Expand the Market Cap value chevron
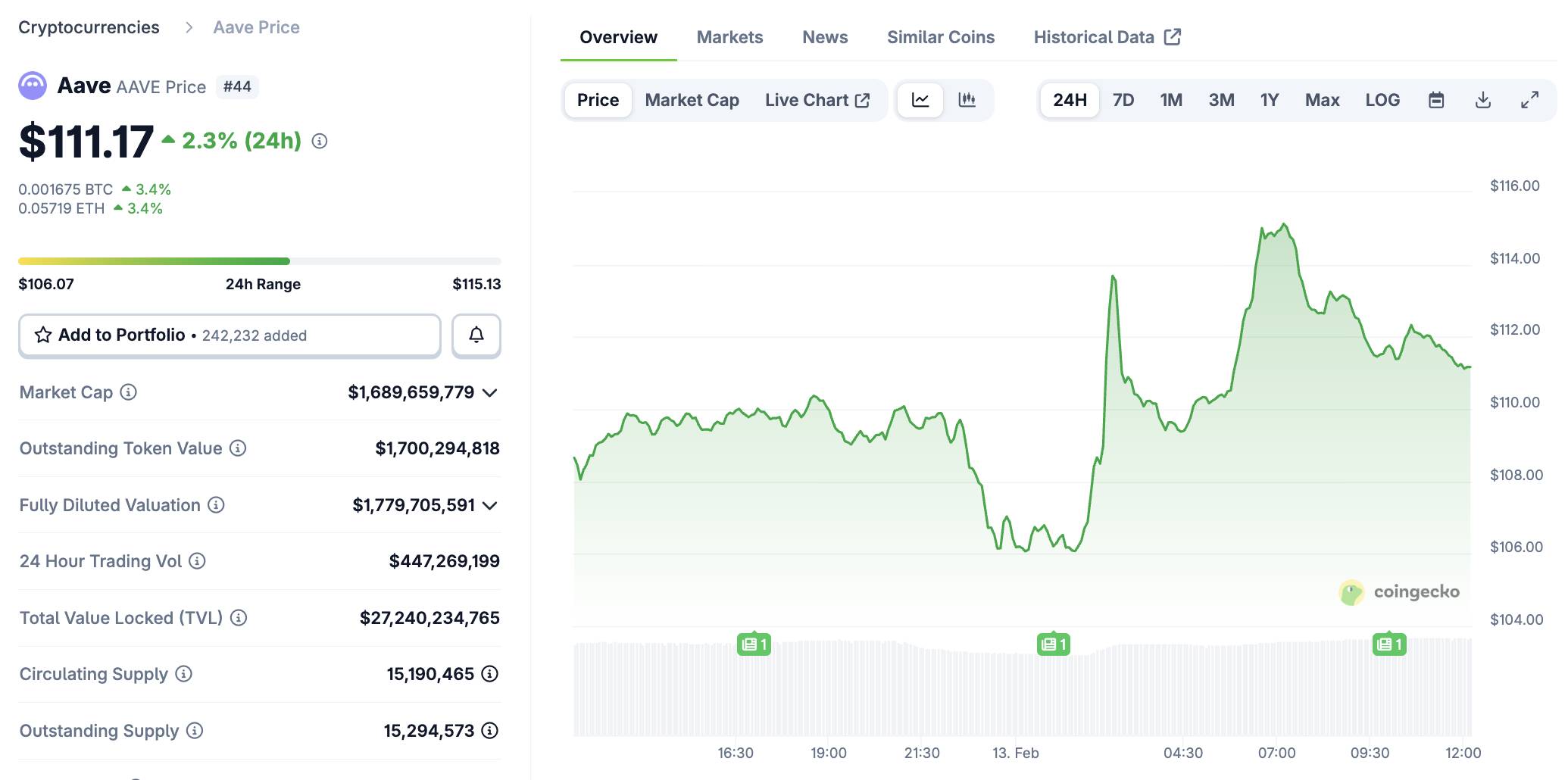1568x780 pixels. pos(490,392)
